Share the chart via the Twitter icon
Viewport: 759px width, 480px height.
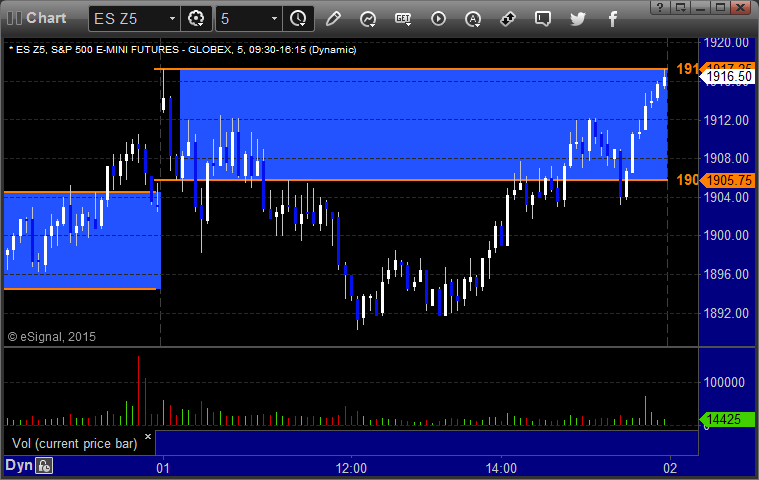577,19
